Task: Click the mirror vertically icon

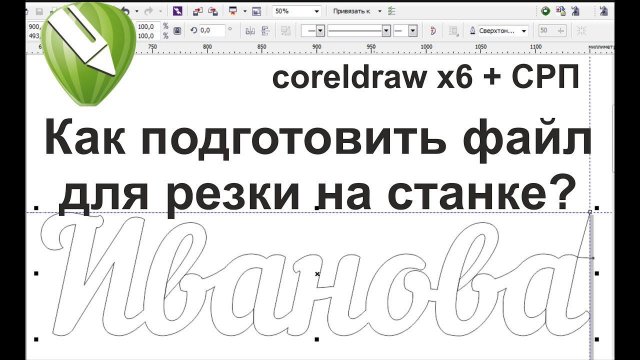Action: 266,31
